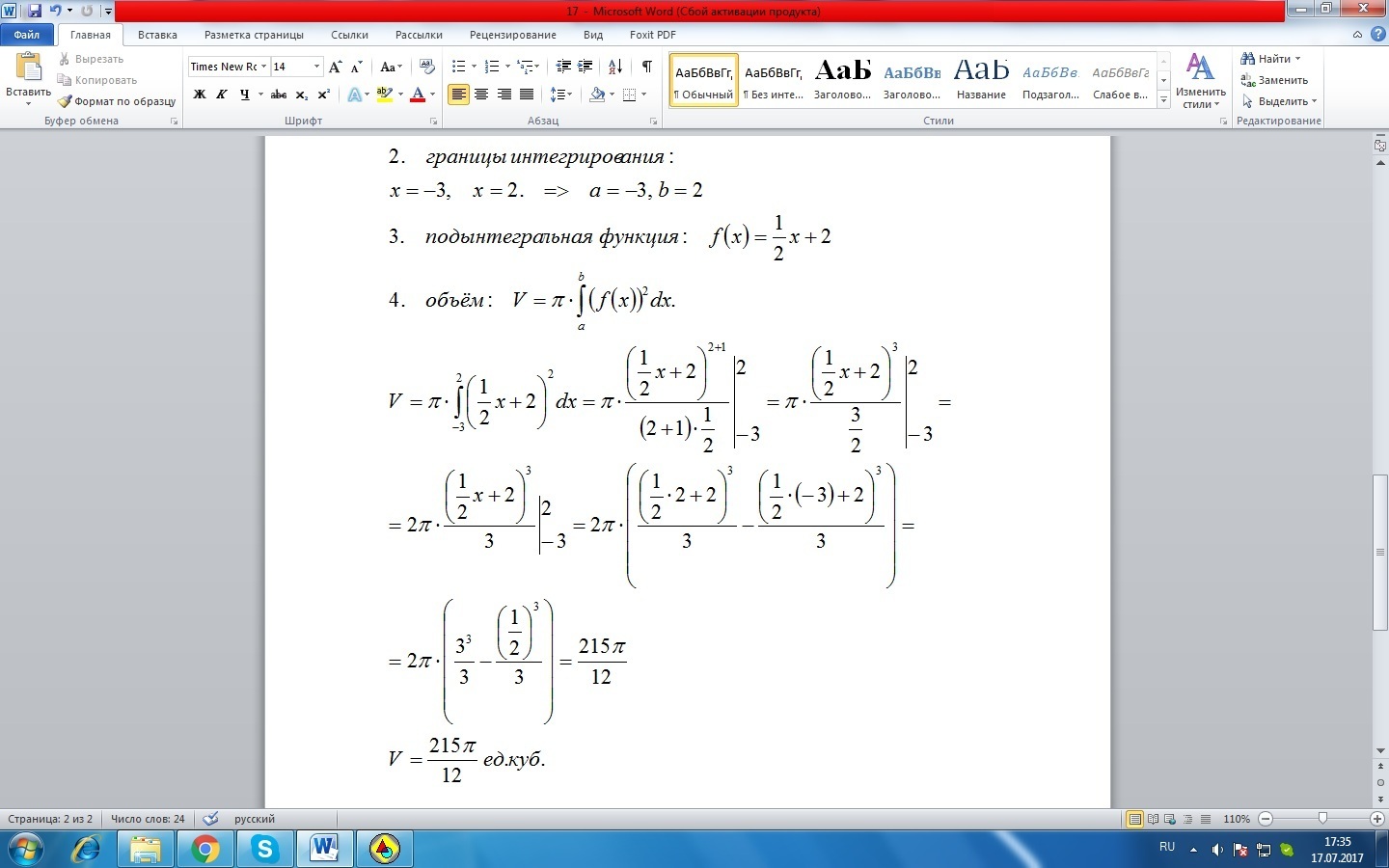Click the Format Painter (Формат по образцу) button
Image resolution: width=1389 pixels, height=868 pixels.
117,101
